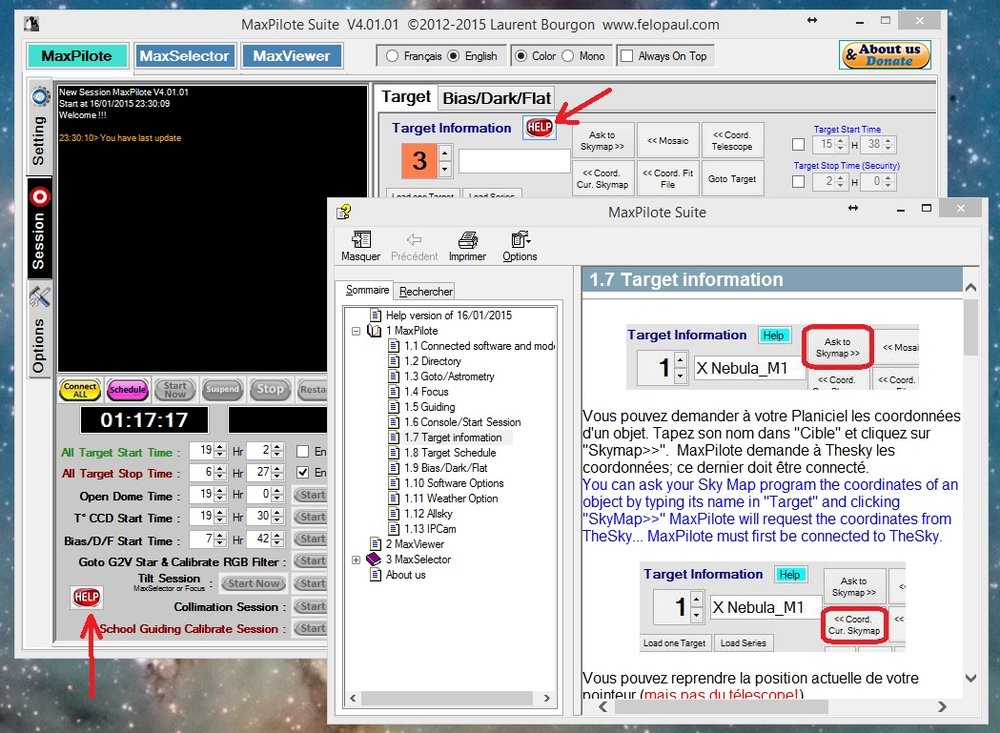Click Start Now for Tilt Session
1000x733 pixels.
point(253,583)
